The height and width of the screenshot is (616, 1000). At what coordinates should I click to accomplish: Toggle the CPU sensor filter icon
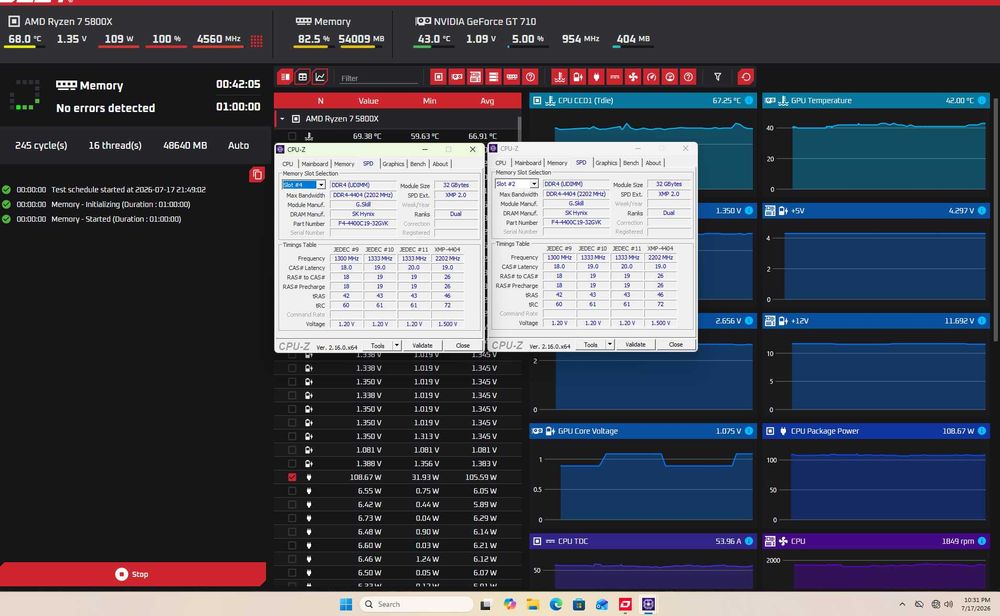[438, 77]
